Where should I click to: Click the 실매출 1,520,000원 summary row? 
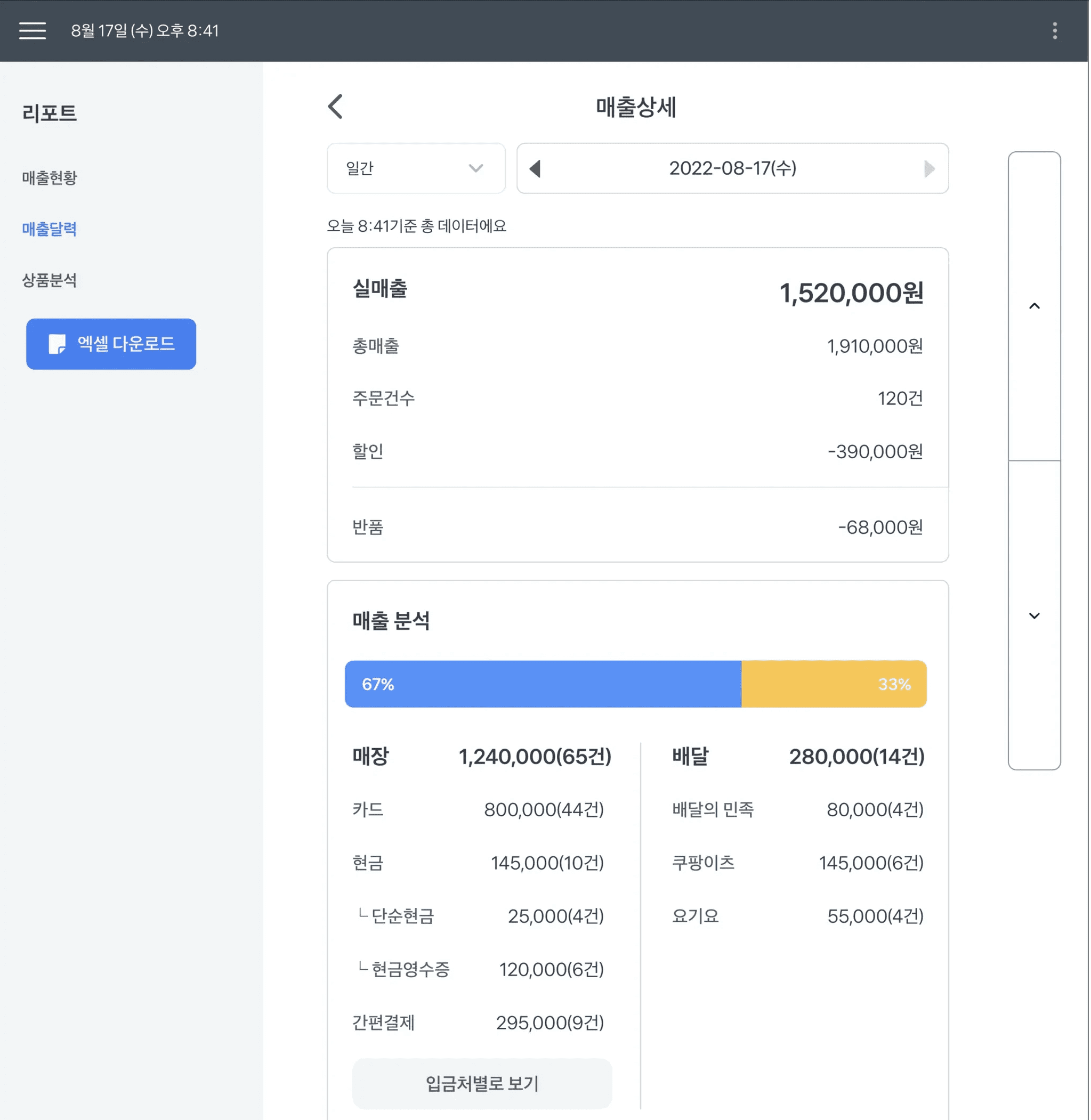tap(637, 291)
